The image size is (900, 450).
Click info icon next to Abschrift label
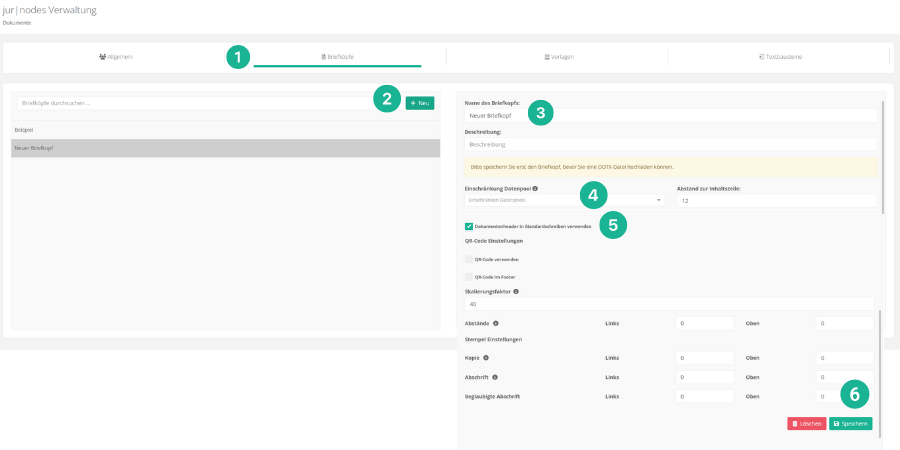[495, 377]
